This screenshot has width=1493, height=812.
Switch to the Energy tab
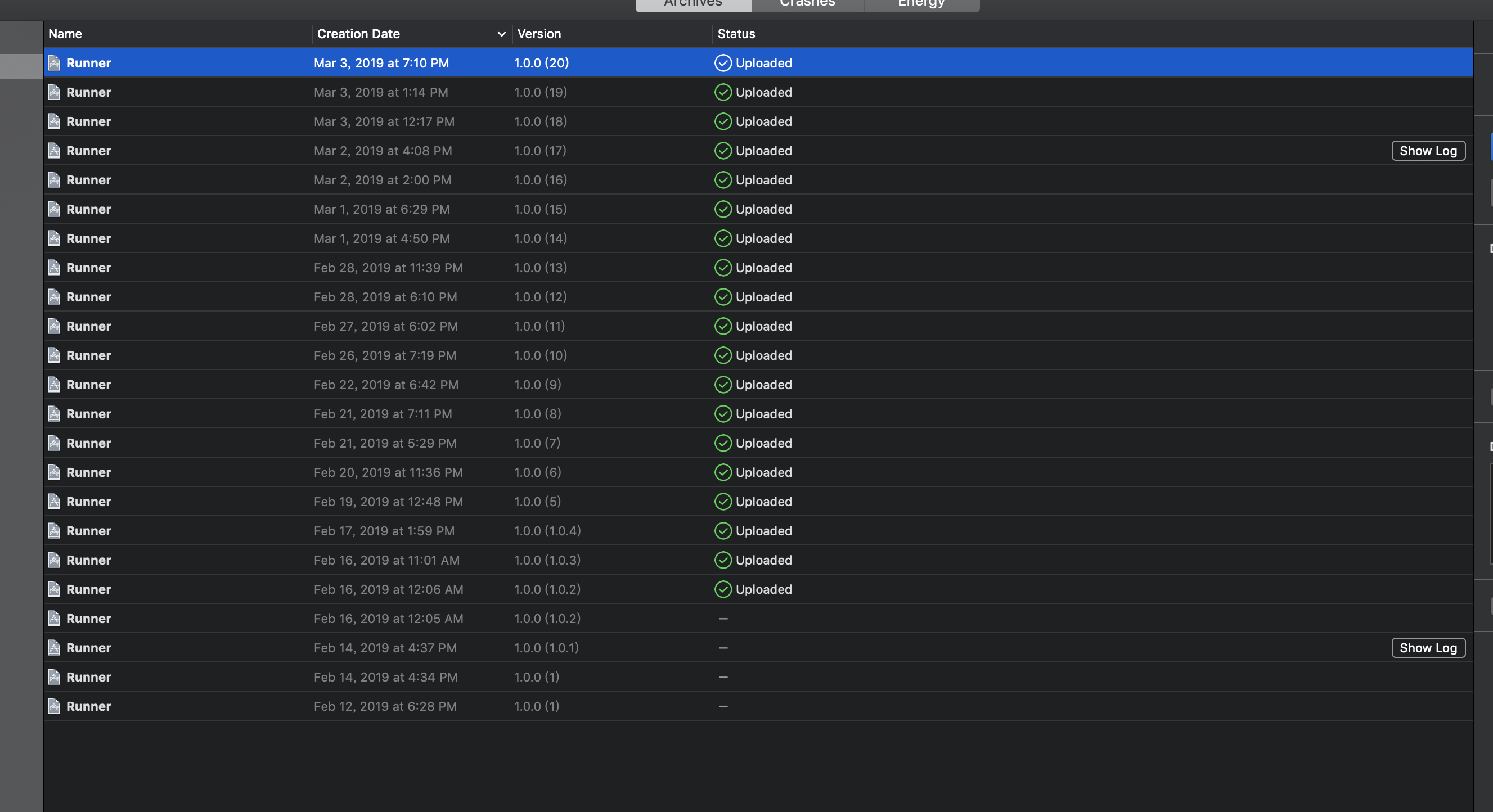coord(921,3)
